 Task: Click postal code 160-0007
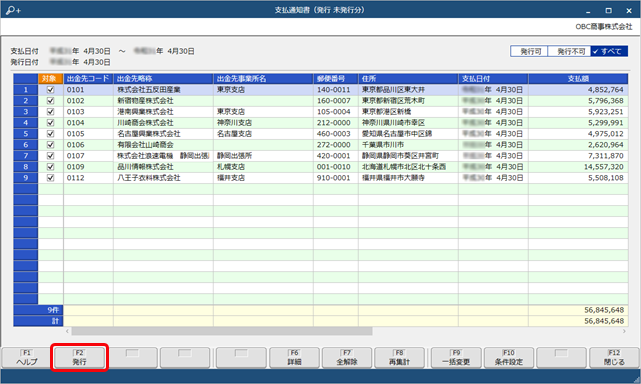point(336,101)
